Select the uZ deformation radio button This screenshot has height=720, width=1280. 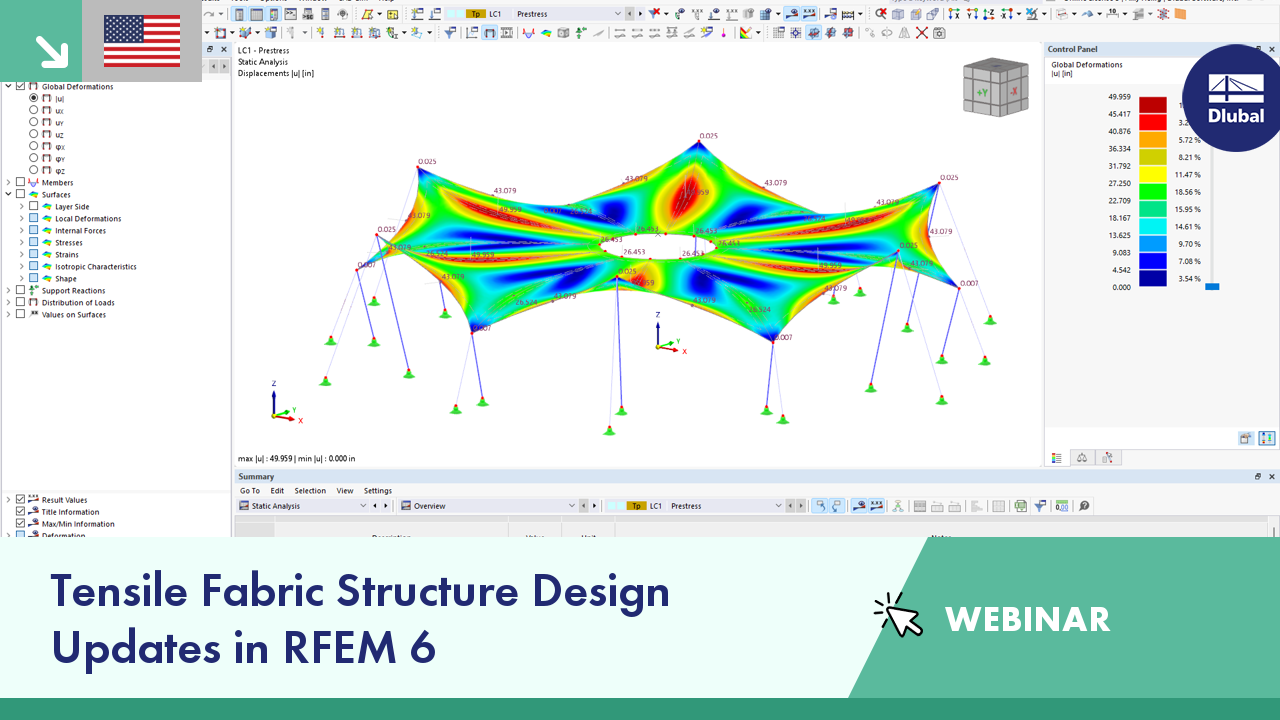click(x=34, y=134)
